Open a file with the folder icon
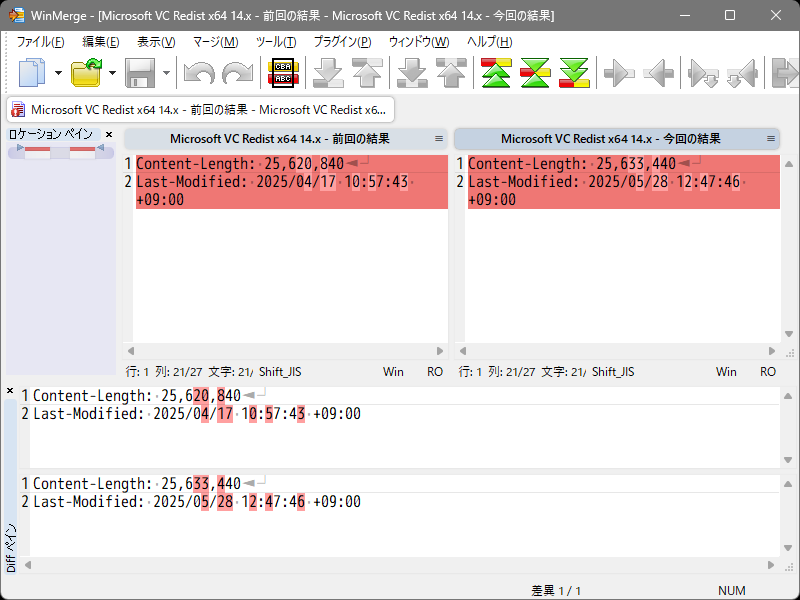 click(x=86, y=73)
